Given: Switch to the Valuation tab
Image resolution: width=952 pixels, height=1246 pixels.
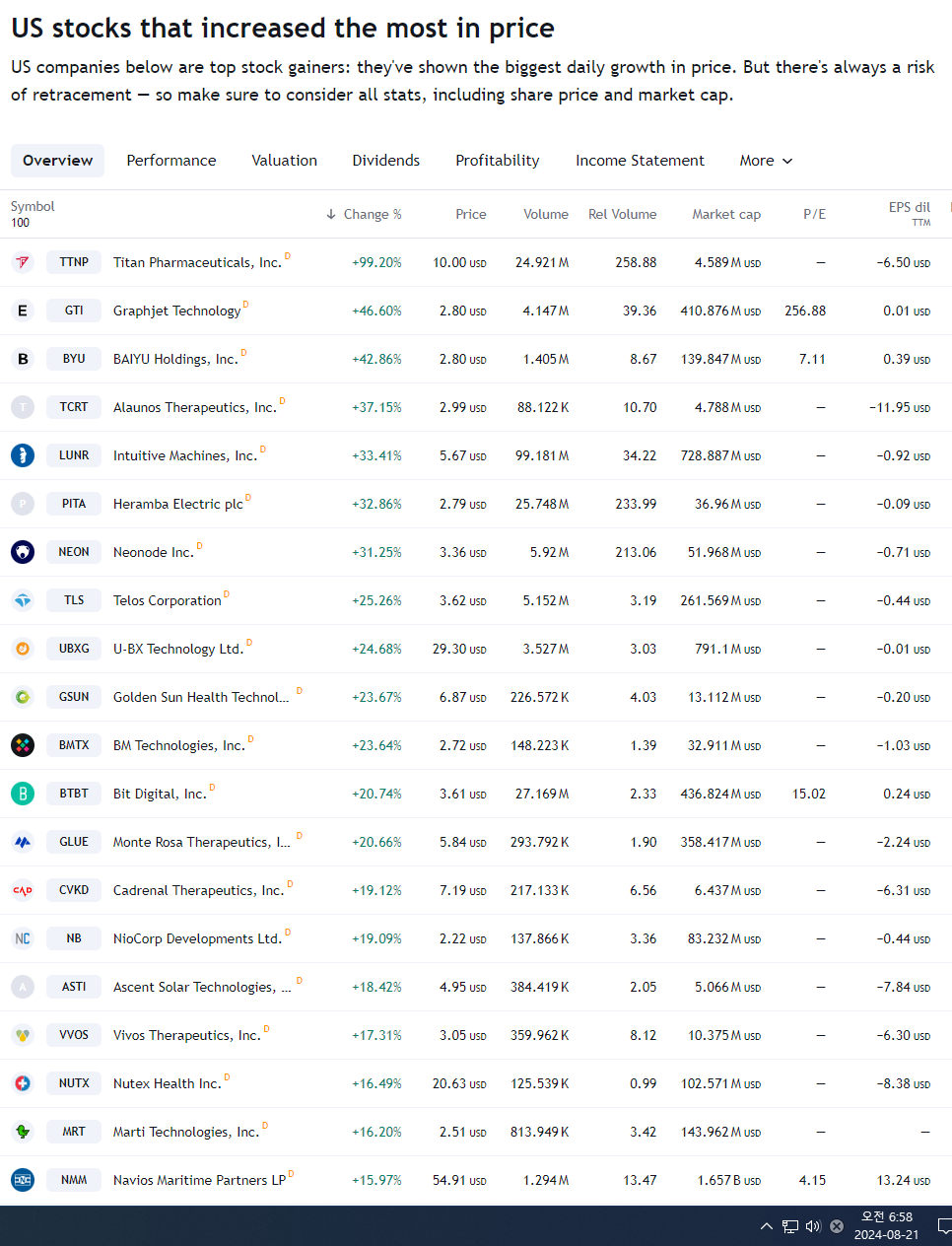Looking at the screenshot, I should pyautogui.click(x=285, y=161).
